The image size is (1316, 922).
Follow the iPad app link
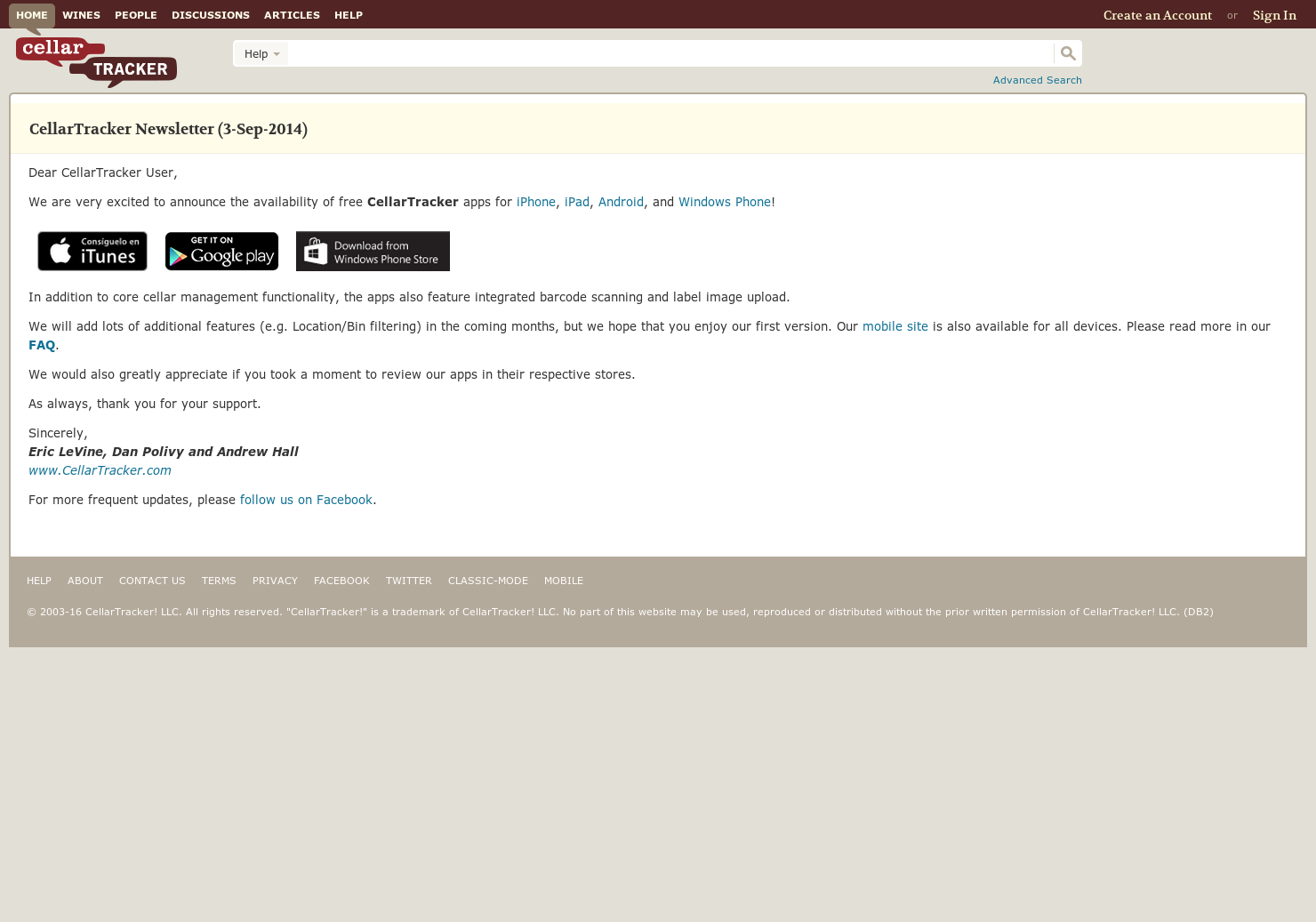point(577,202)
